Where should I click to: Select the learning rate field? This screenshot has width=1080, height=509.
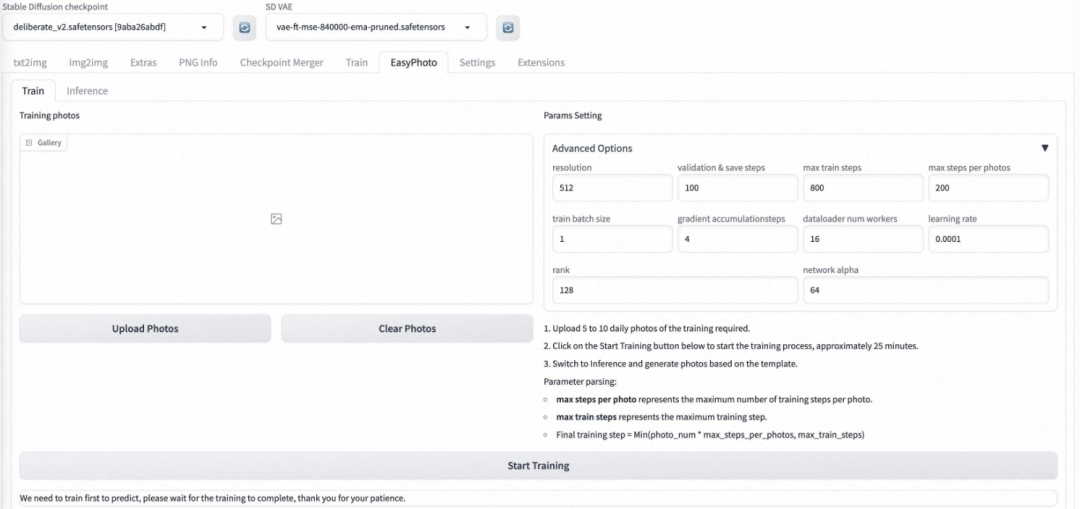click(x=987, y=239)
